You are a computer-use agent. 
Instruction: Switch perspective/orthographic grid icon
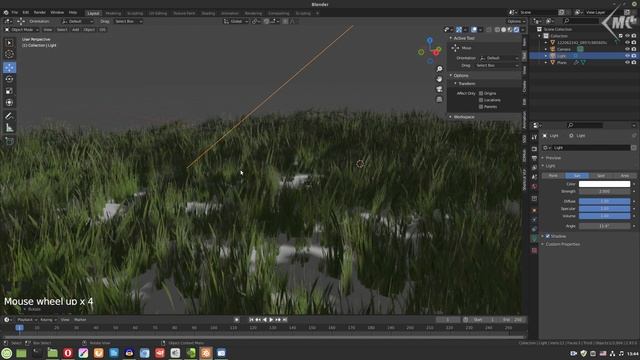pos(439,99)
